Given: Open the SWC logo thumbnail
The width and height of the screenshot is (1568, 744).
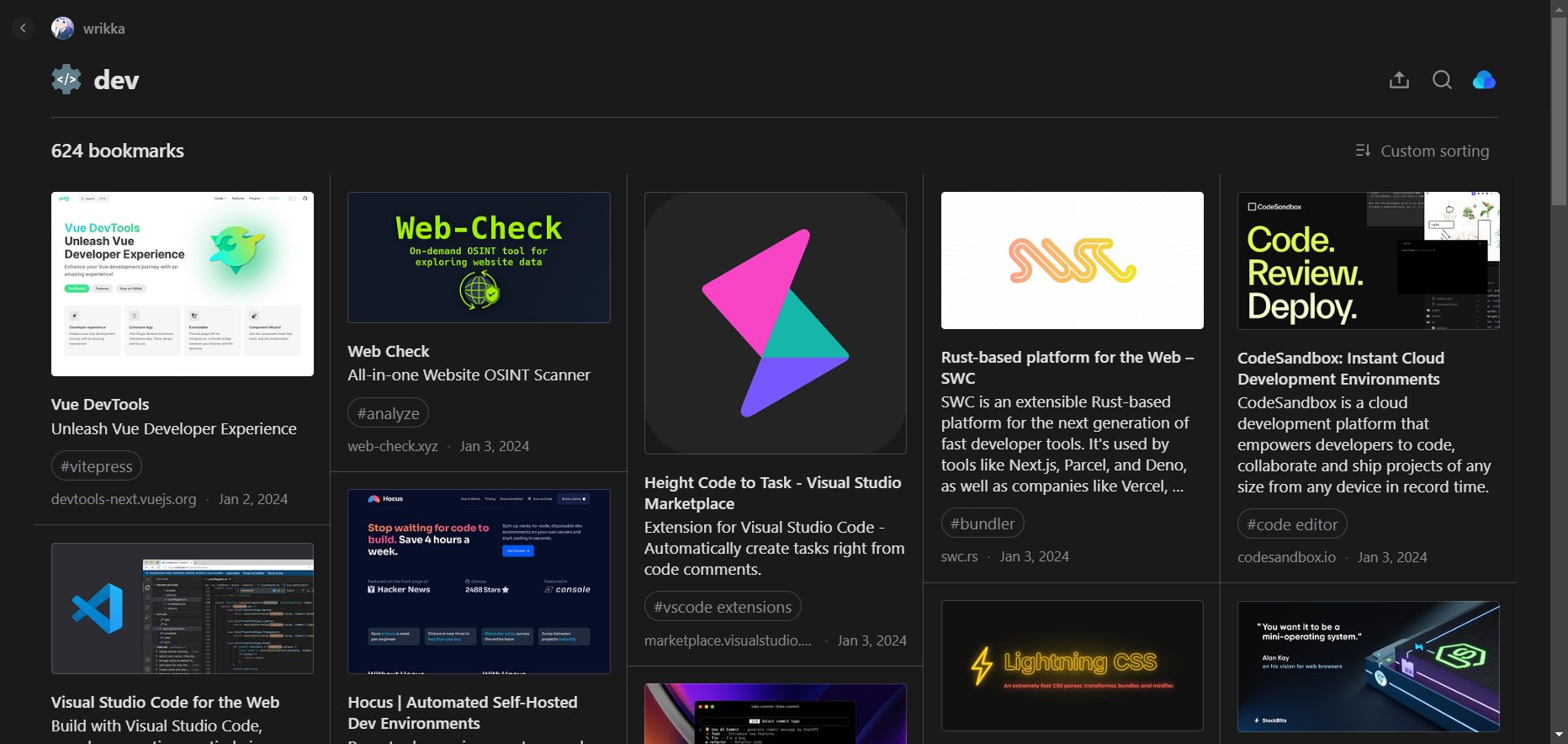Looking at the screenshot, I should [1073, 260].
